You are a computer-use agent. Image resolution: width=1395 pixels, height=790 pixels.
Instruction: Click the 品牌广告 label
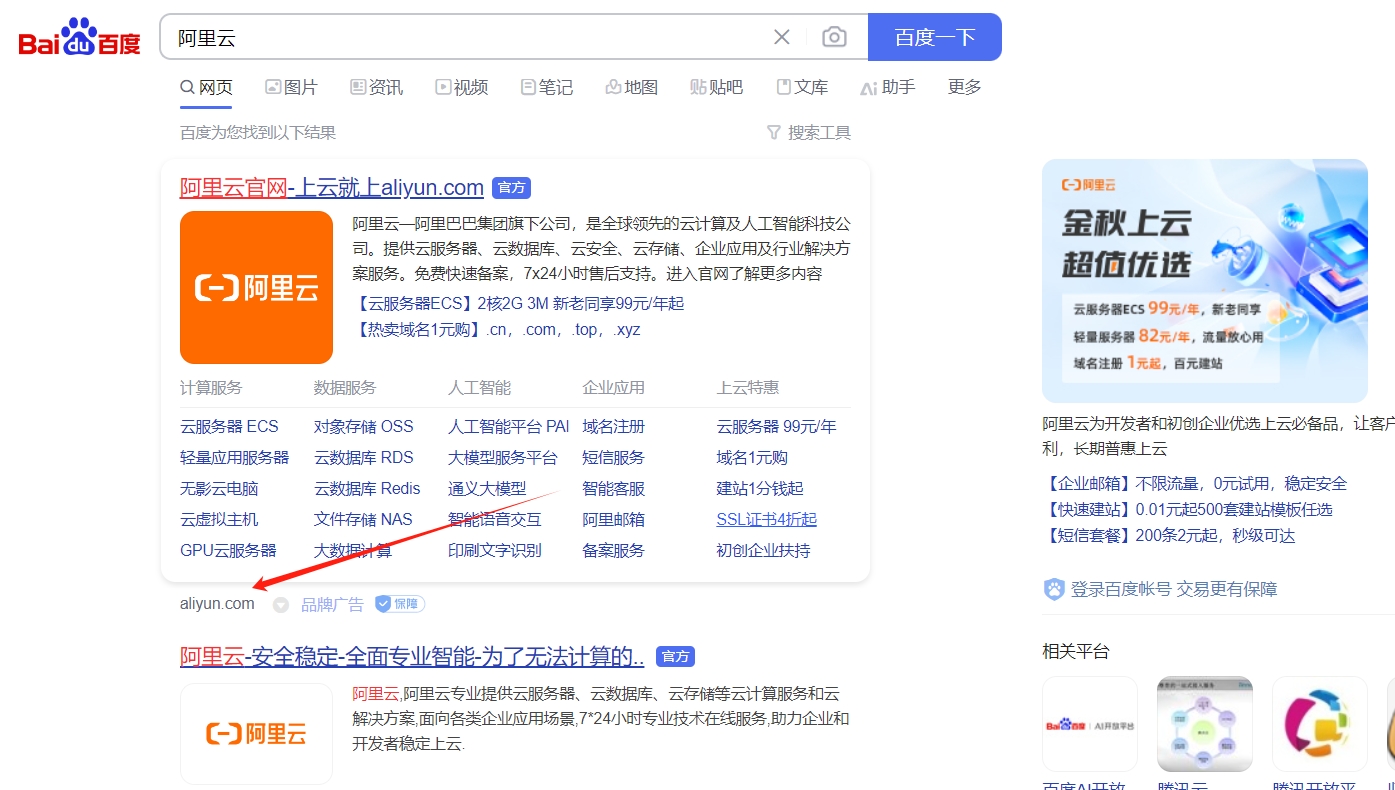(x=333, y=604)
